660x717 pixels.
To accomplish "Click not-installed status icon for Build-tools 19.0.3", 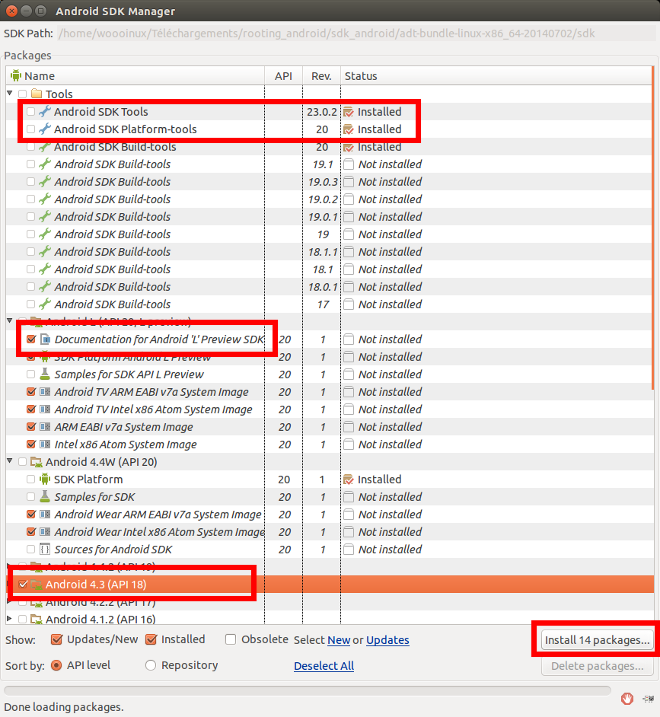I will 349,182.
